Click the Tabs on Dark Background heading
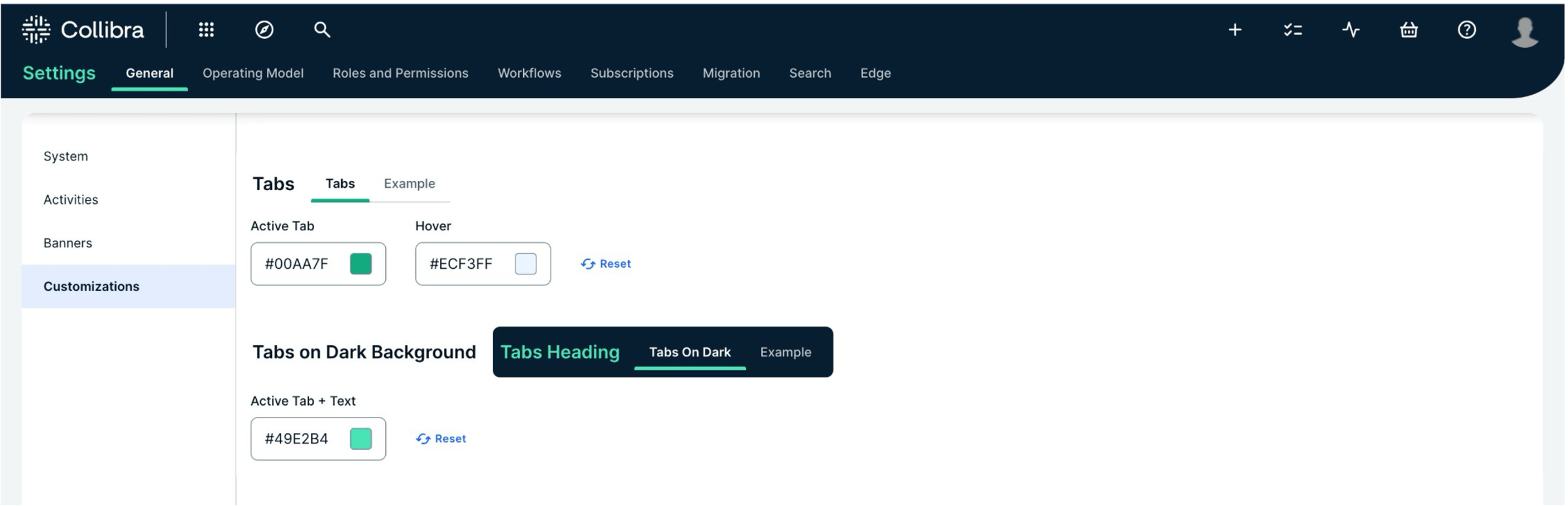 click(364, 353)
